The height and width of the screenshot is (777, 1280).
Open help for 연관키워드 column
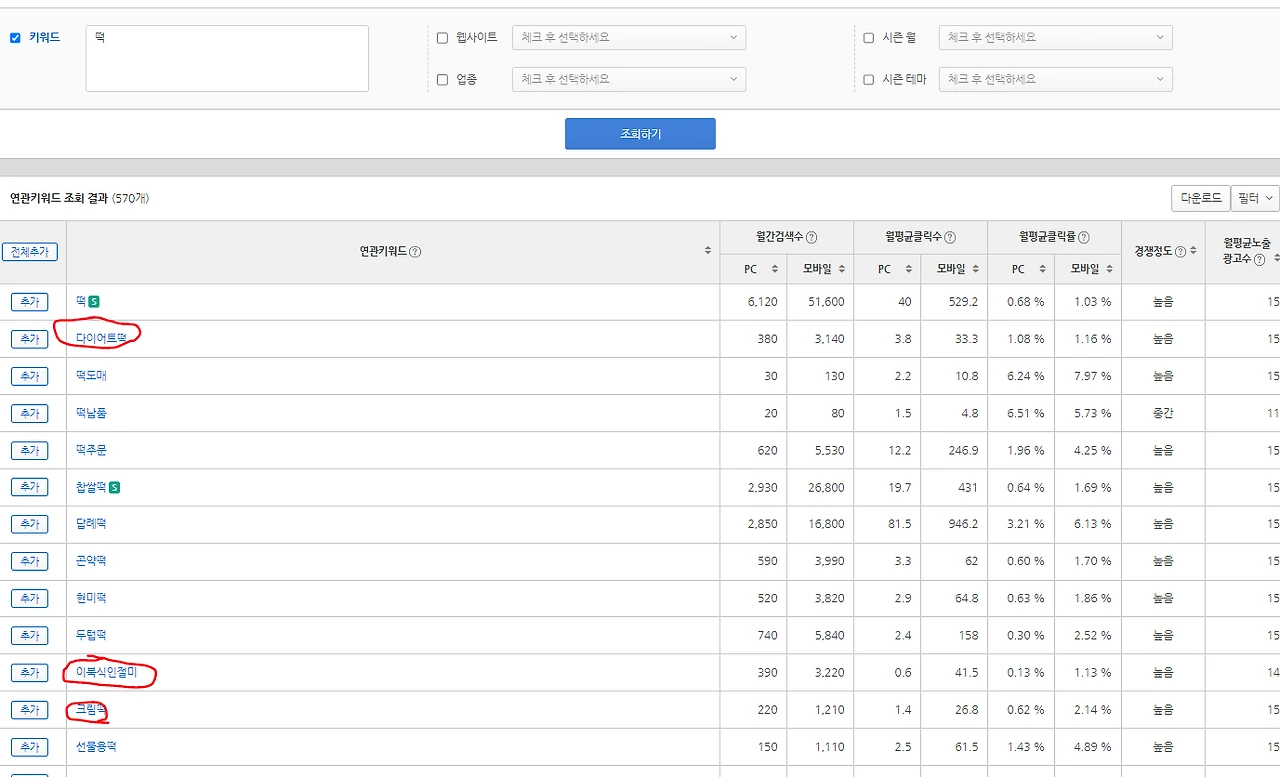pyautogui.click(x=415, y=252)
